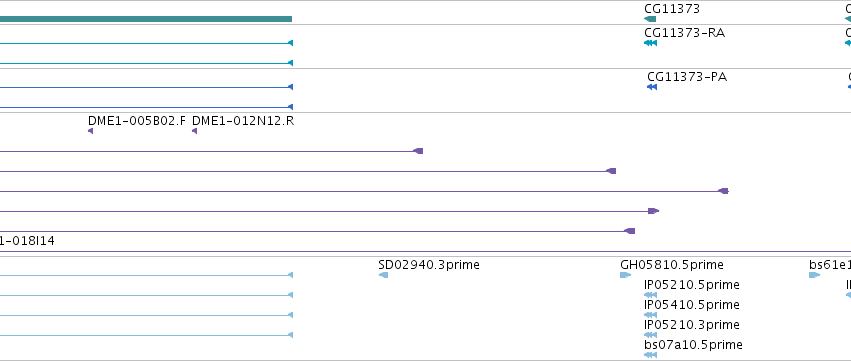Screen dimensions: 851x361
Task: Select the GH05810.5prime EST glyph
Action: 625,275
